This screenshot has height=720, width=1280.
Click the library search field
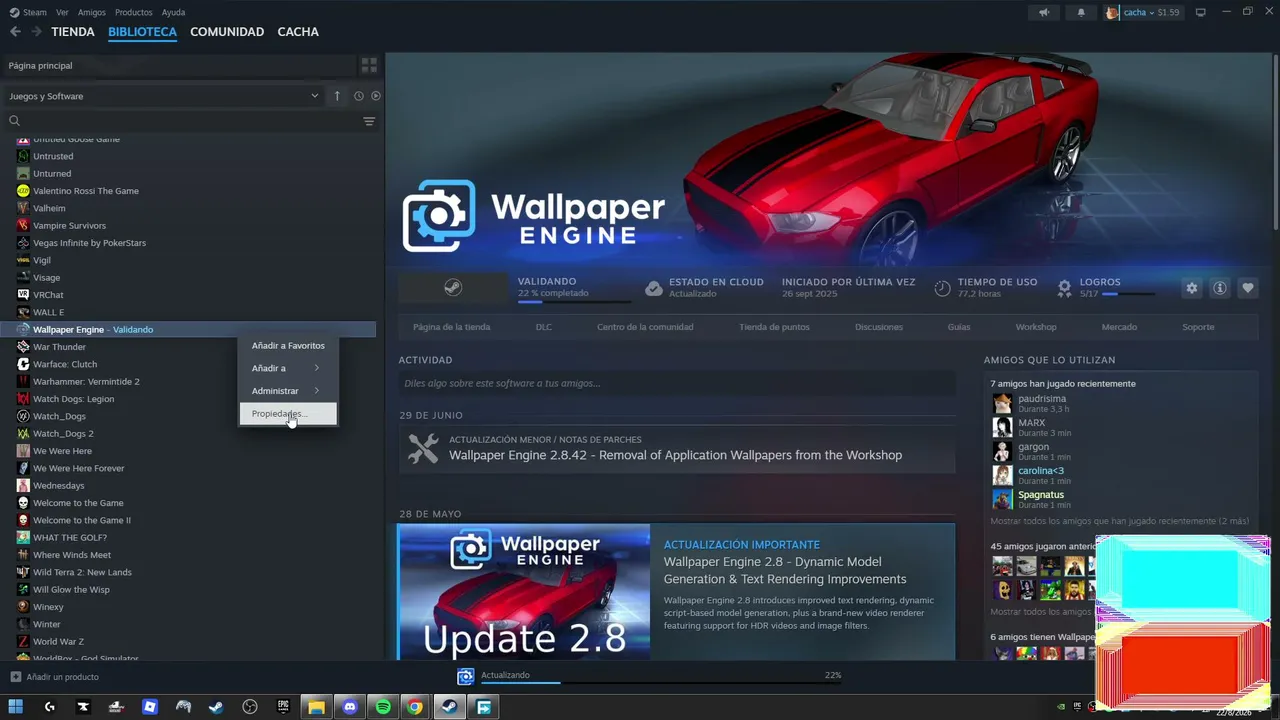[185, 121]
